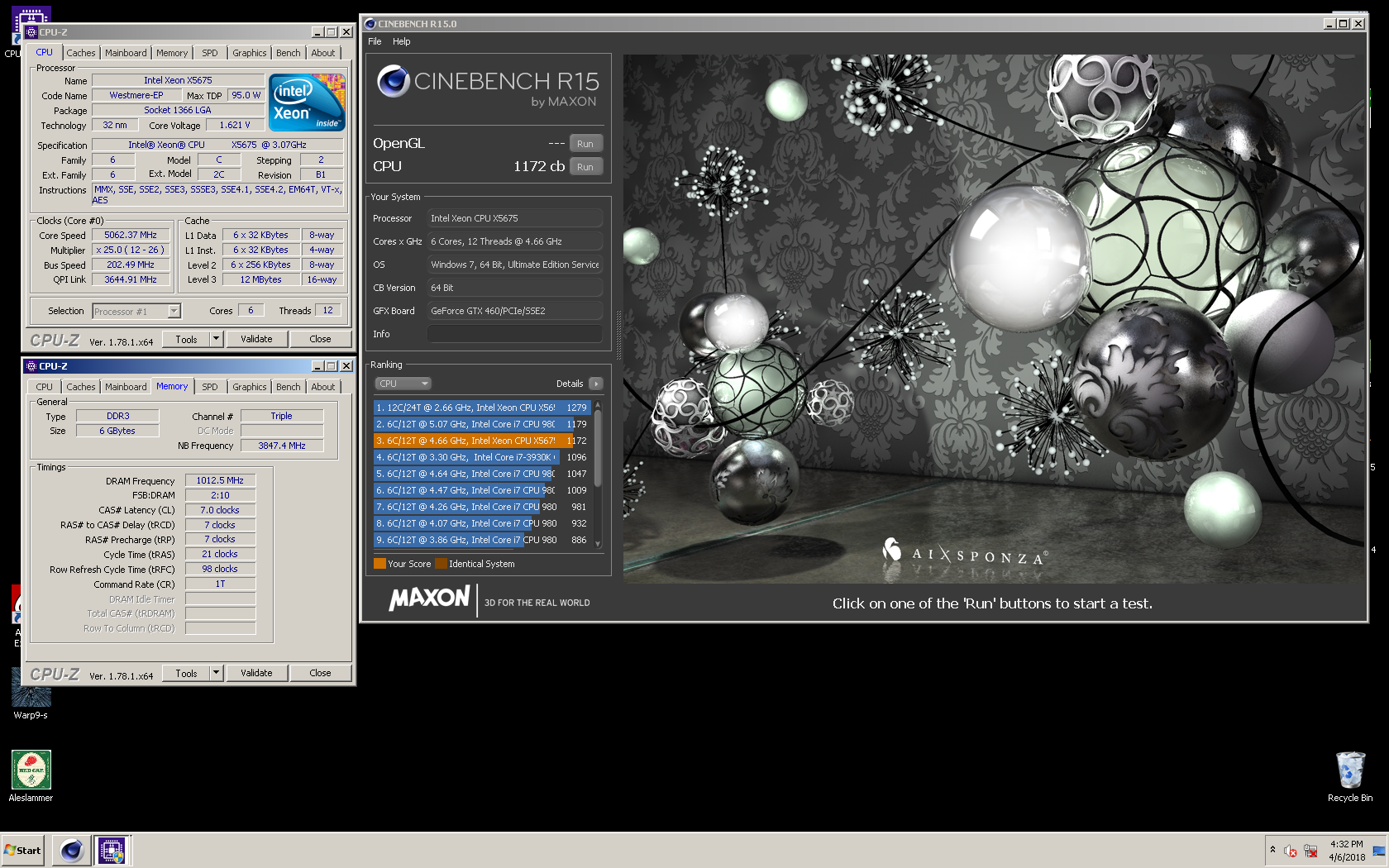The width and height of the screenshot is (1389, 868).
Task: Click the Bus Speed value 202.49 MHz
Action: pos(131,265)
